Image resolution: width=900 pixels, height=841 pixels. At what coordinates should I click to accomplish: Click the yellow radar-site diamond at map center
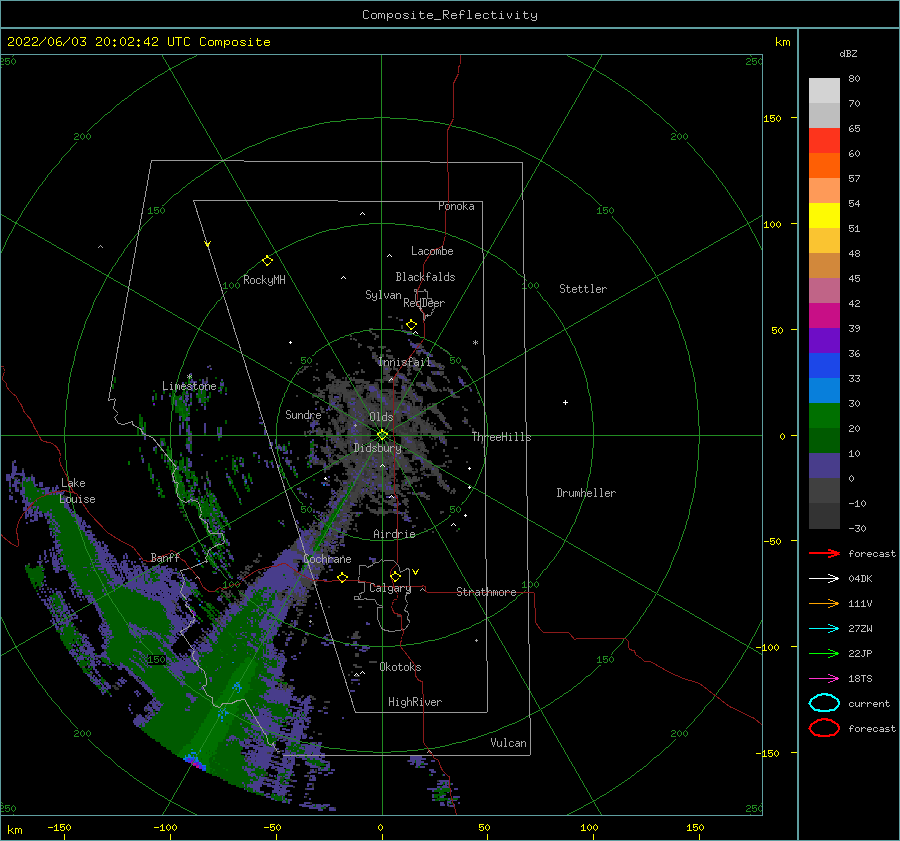[x=382, y=435]
